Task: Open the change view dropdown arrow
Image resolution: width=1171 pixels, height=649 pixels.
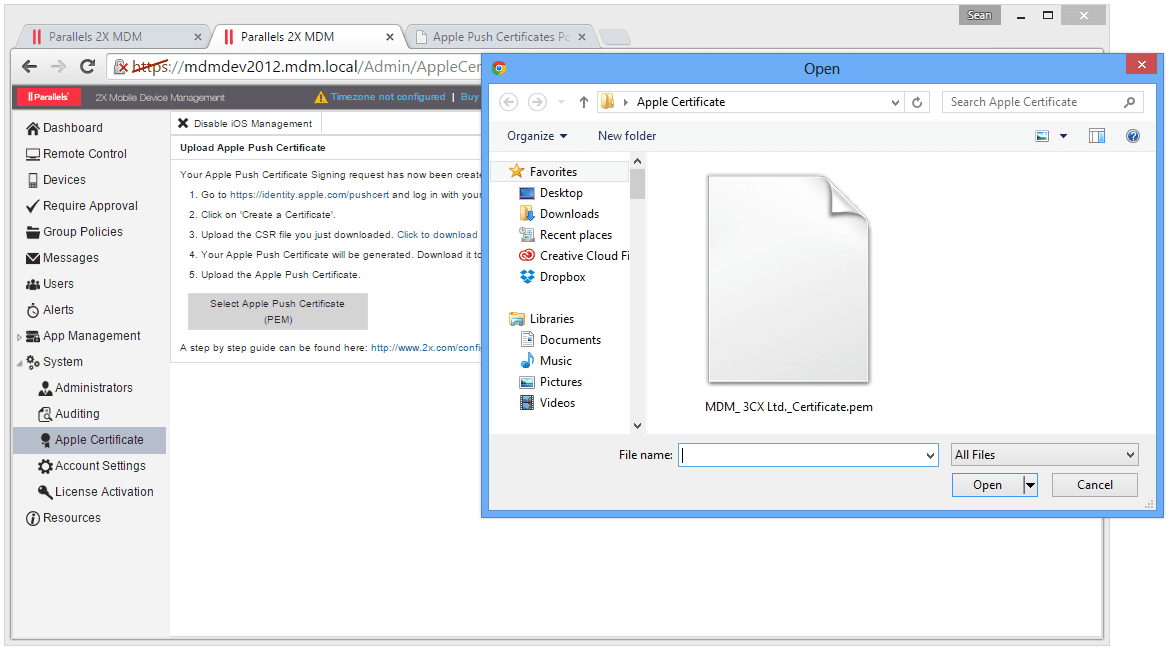Action: pyautogui.click(x=1063, y=136)
